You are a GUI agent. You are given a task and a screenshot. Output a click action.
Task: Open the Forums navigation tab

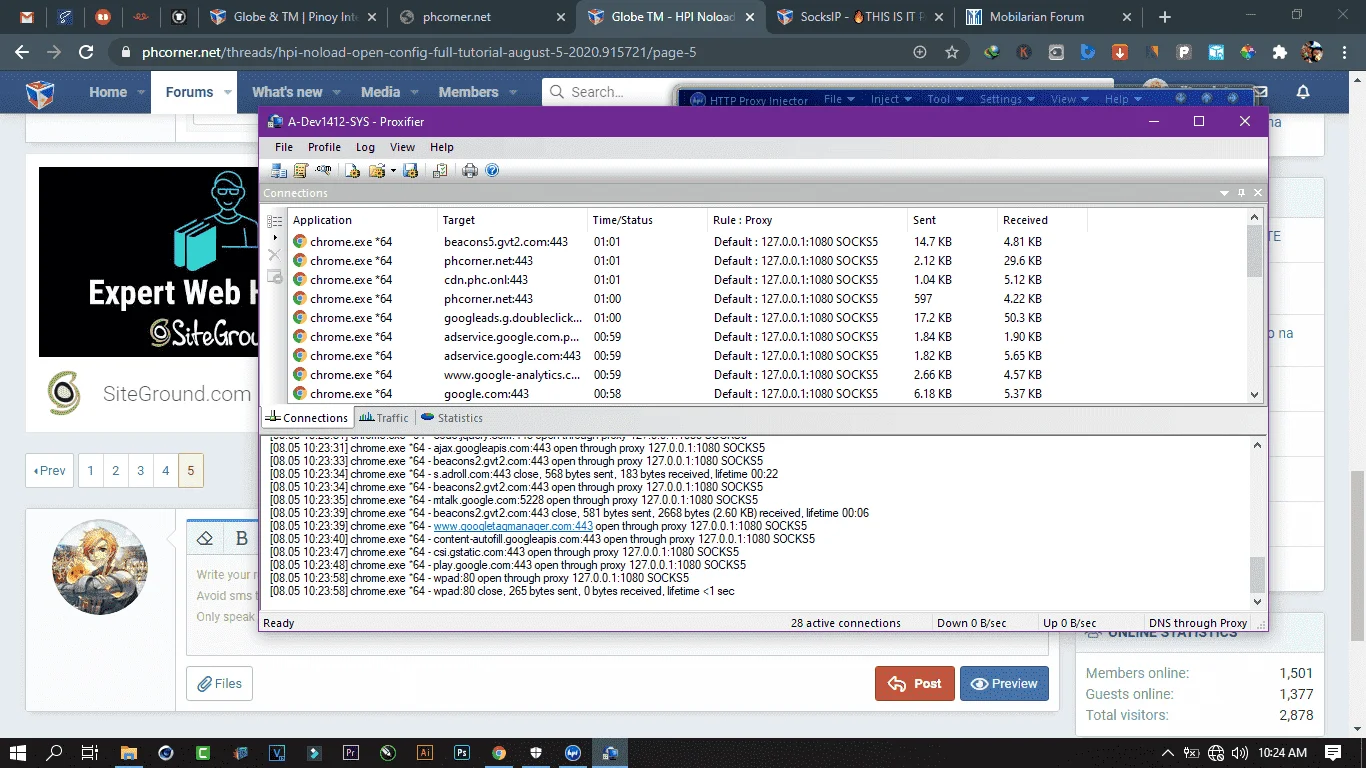(x=189, y=92)
